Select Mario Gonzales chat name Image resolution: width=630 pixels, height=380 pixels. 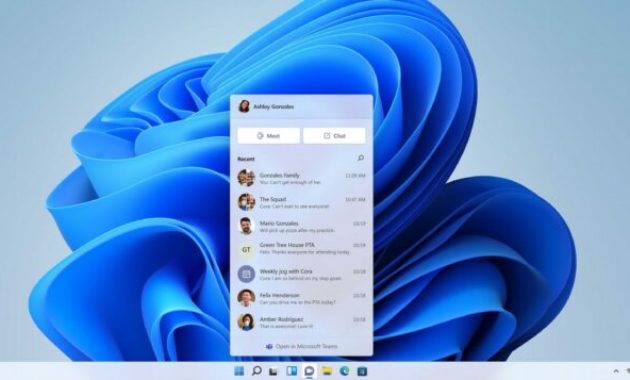[x=279, y=223]
